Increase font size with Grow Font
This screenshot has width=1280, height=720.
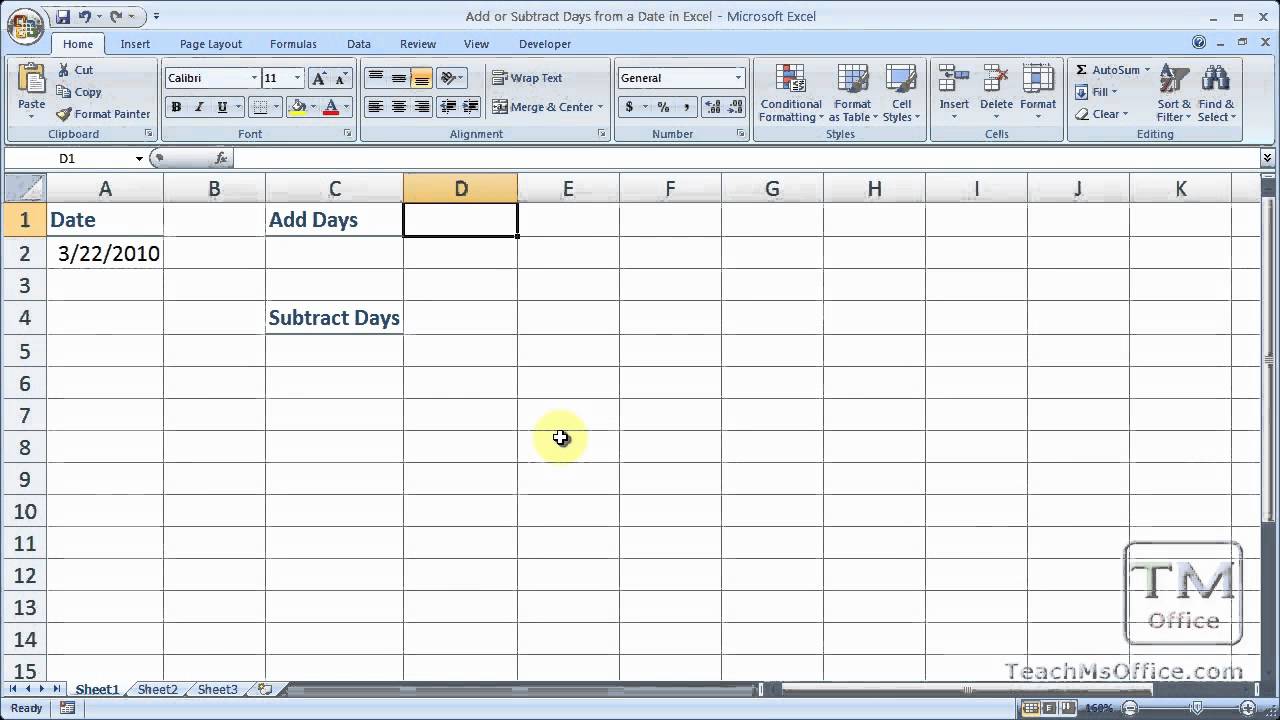(x=319, y=78)
